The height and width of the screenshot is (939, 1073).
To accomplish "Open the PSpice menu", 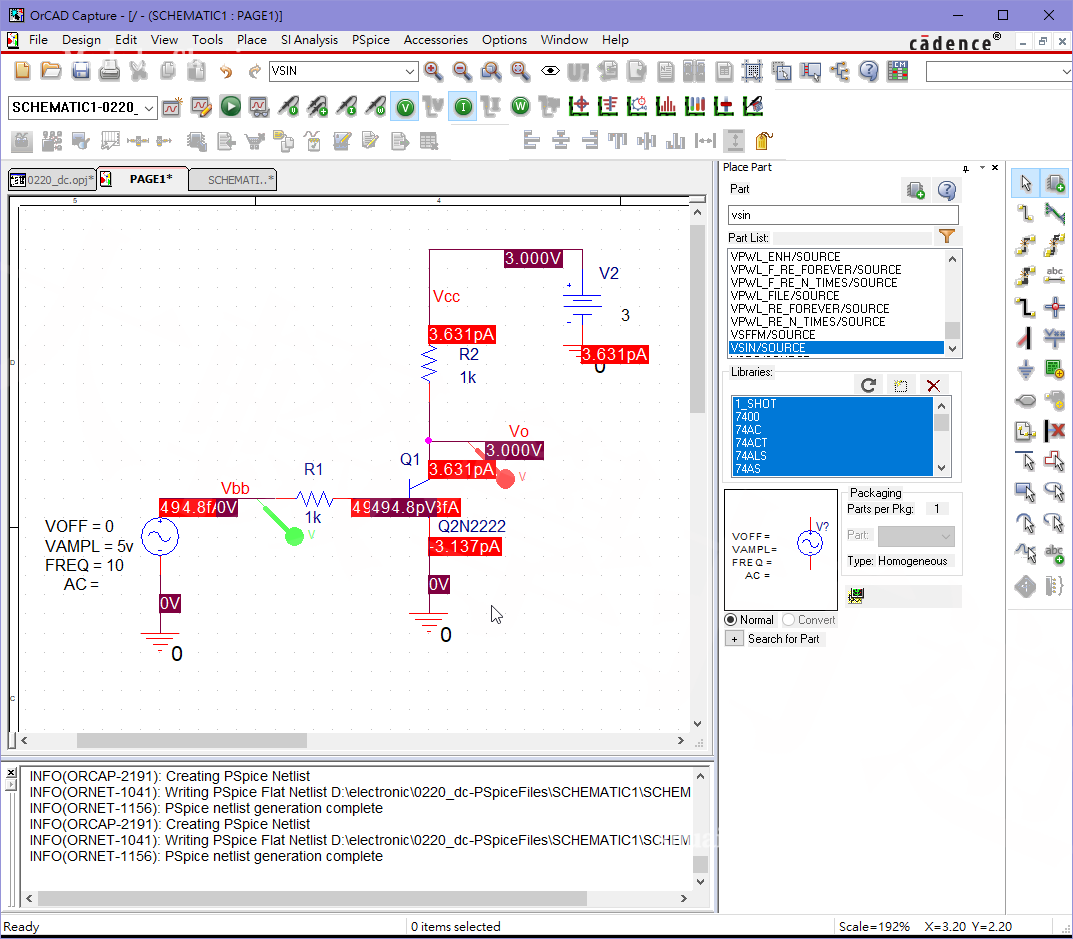I will click(371, 40).
